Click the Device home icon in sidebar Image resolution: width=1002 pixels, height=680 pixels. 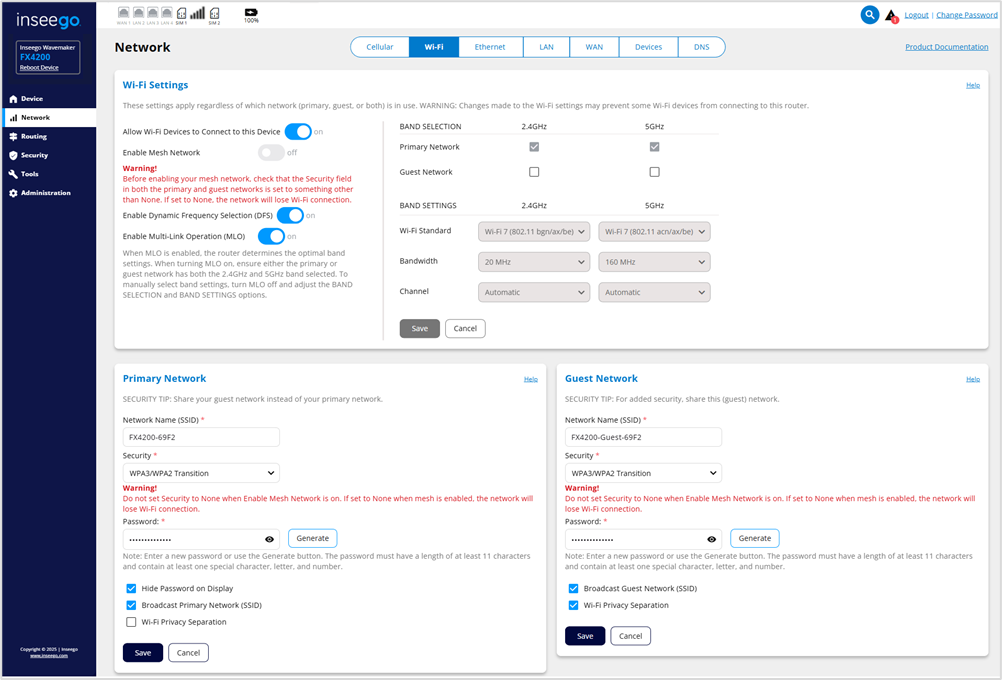tap(13, 99)
